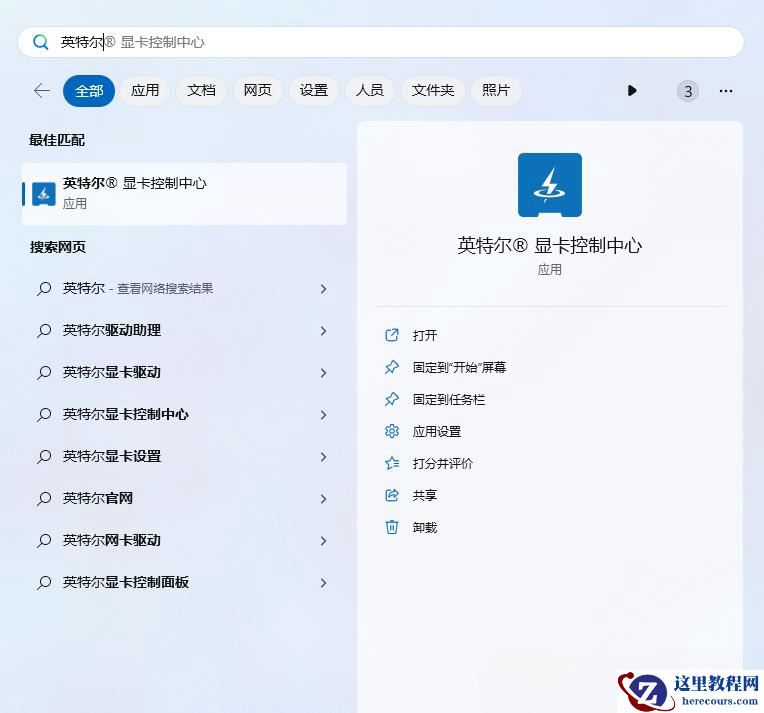This screenshot has width=764, height=713.
Task: Expand chevron next to 英特尔官网
Action: tap(324, 499)
